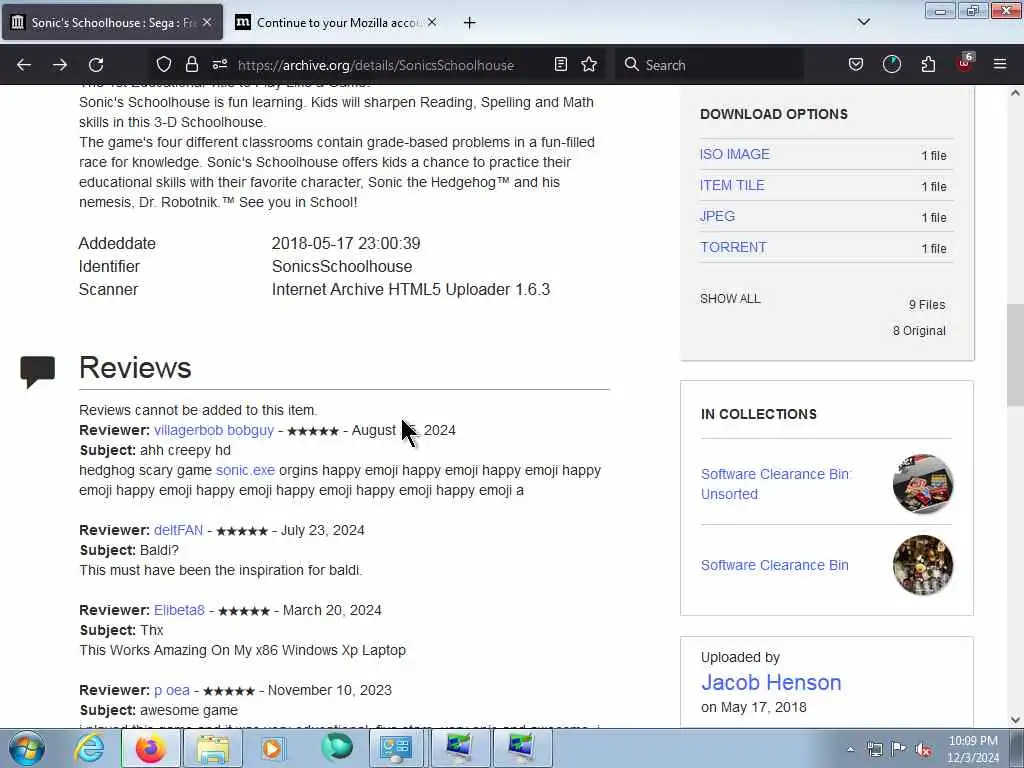Bookmark this page with the star
This screenshot has width=1024, height=768.
point(589,64)
